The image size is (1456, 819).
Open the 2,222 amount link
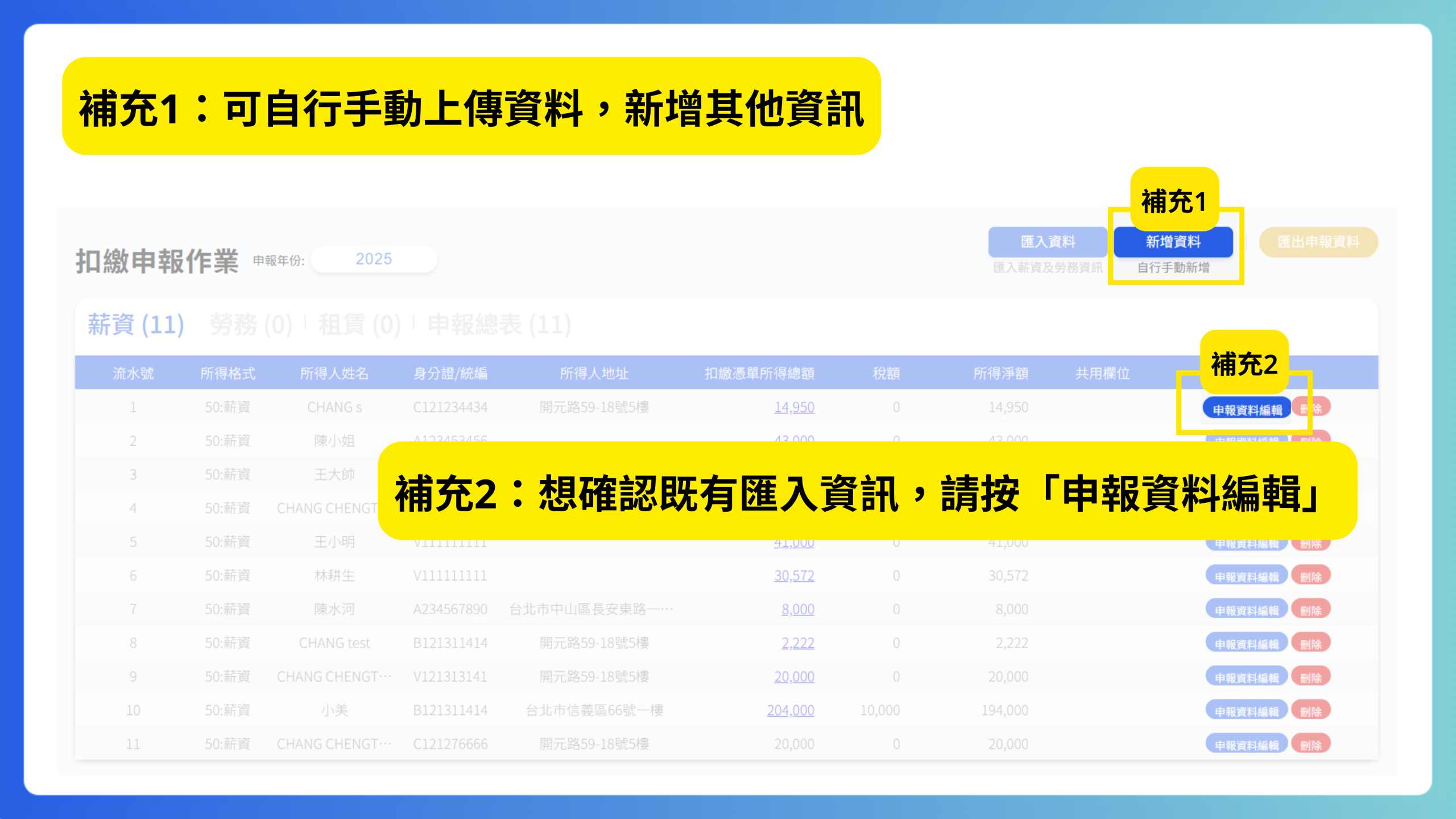pyautogui.click(x=797, y=643)
